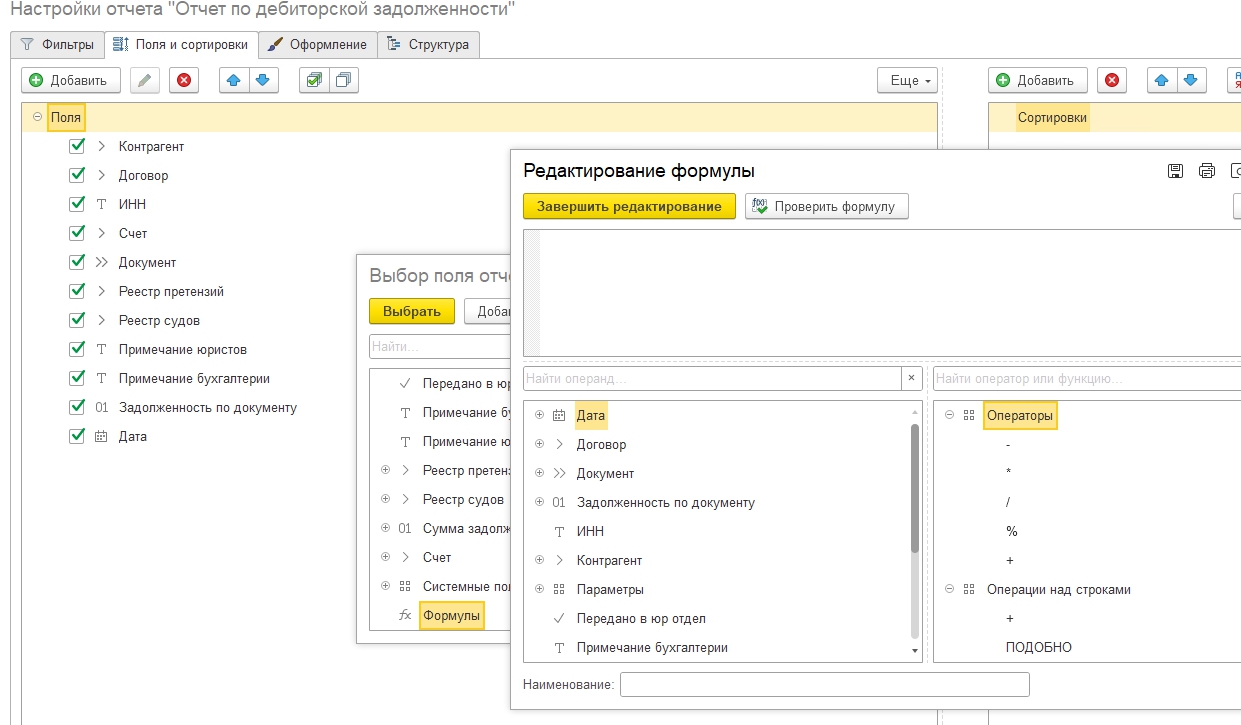Move field up with blue arrow in fields toolbar
Viewport: 1241px width, 725px height.
pyautogui.click(x=234, y=81)
